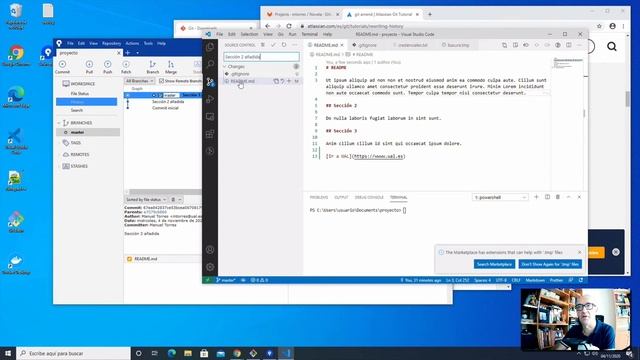This screenshot has width=640, height=360.
Task: Click Search Marketplace button in notification
Action: tap(494, 264)
